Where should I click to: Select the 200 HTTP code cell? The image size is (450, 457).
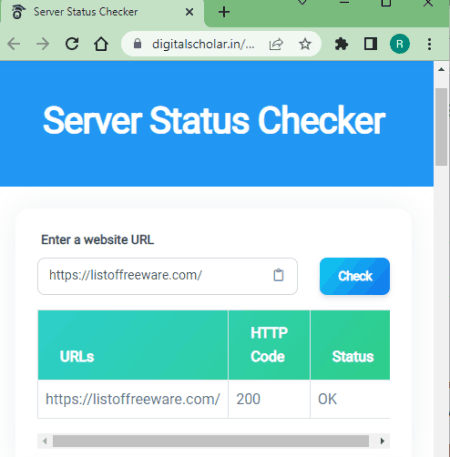click(x=269, y=399)
